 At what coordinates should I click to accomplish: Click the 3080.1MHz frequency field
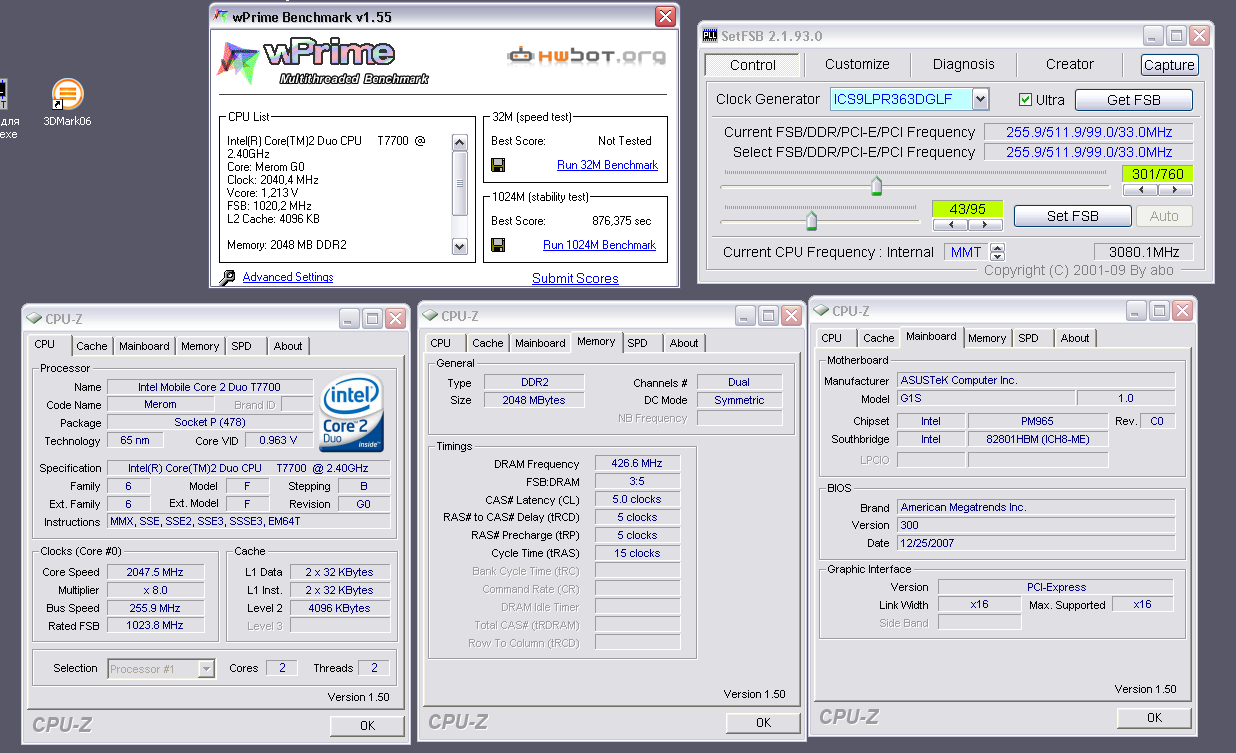pos(1144,252)
